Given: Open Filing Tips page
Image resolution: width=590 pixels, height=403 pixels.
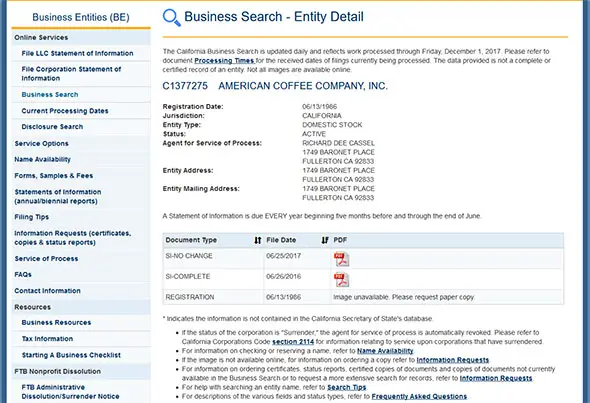Looking at the screenshot, I should tap(32, 217).
